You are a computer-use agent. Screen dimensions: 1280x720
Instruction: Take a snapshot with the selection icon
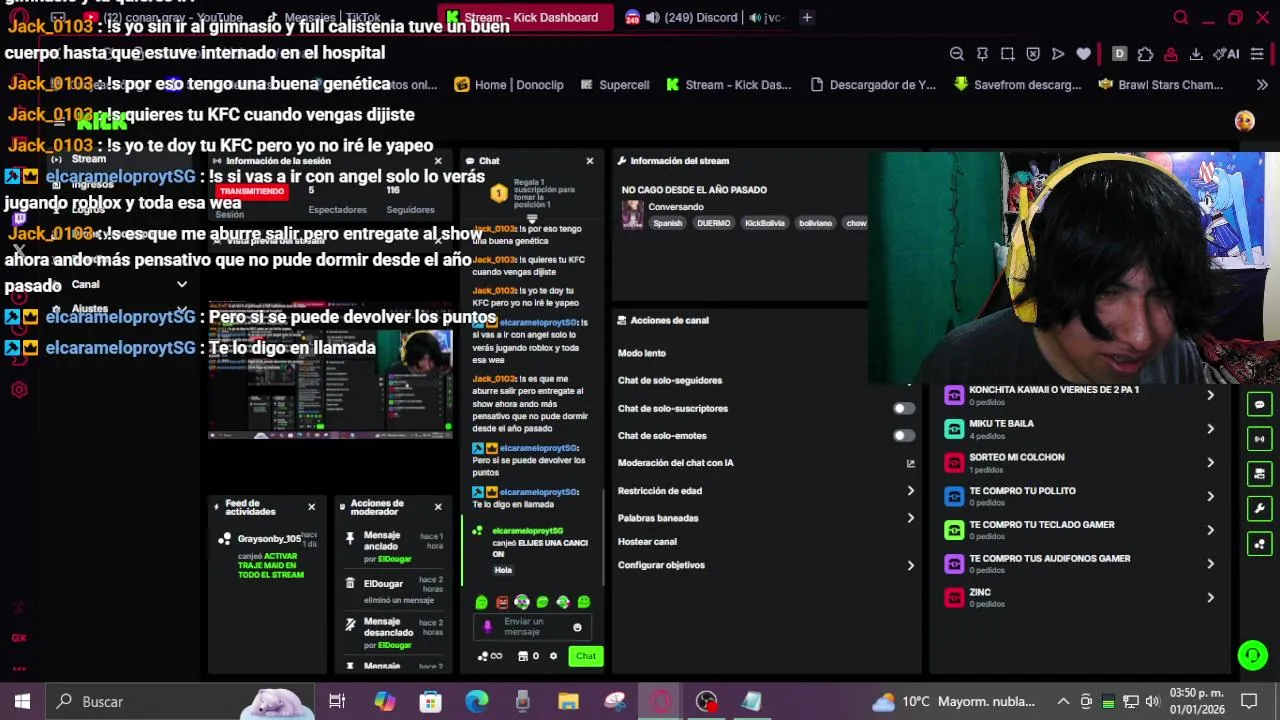1007,54
